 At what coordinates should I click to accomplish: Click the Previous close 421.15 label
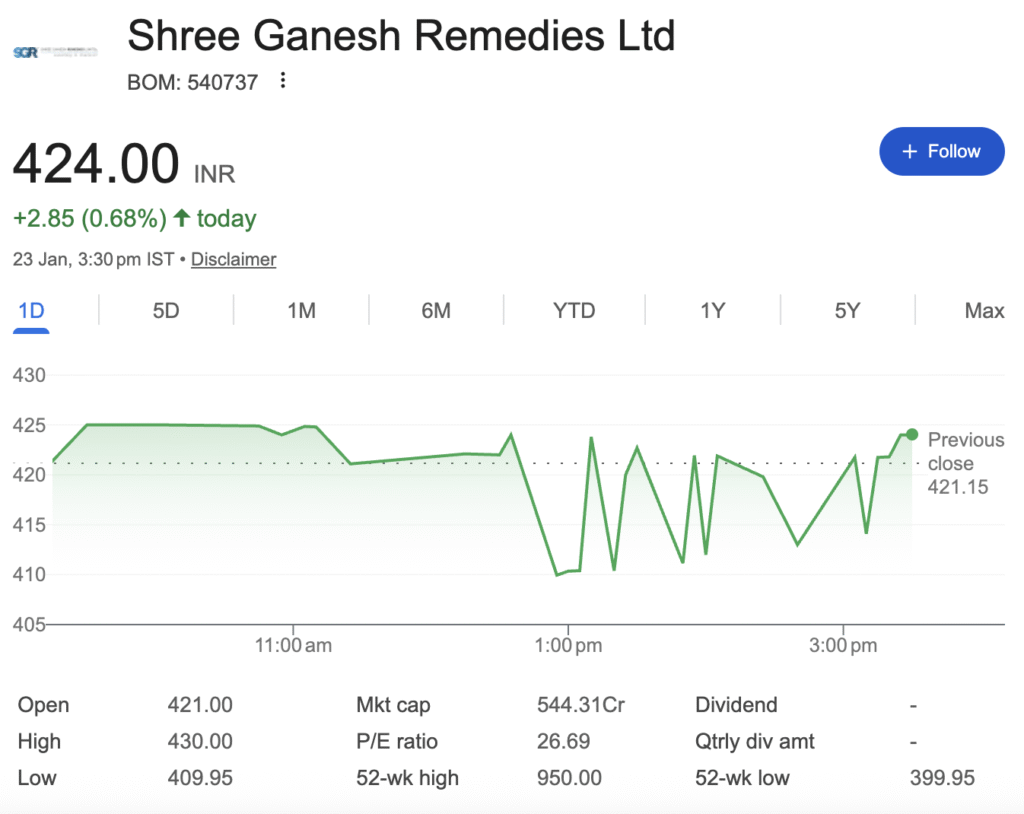pyautogui.click(x=965, y=463)
